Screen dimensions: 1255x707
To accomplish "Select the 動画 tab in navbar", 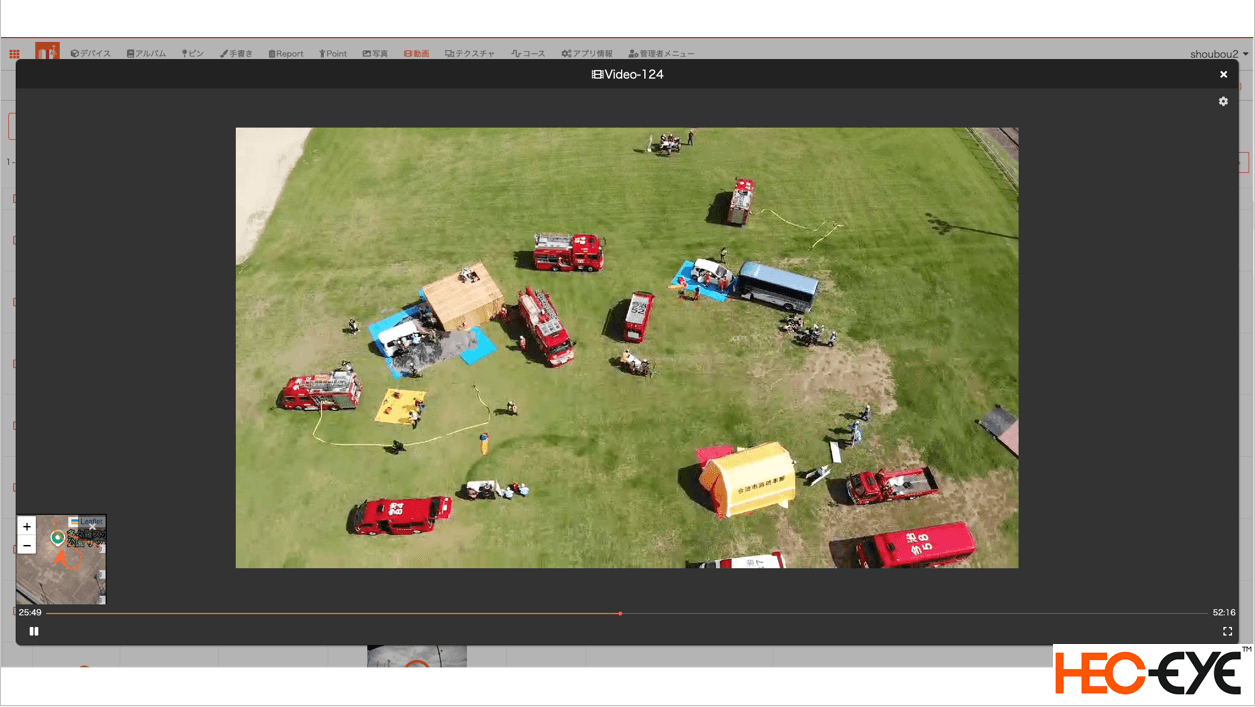I will tap(416, 54).
